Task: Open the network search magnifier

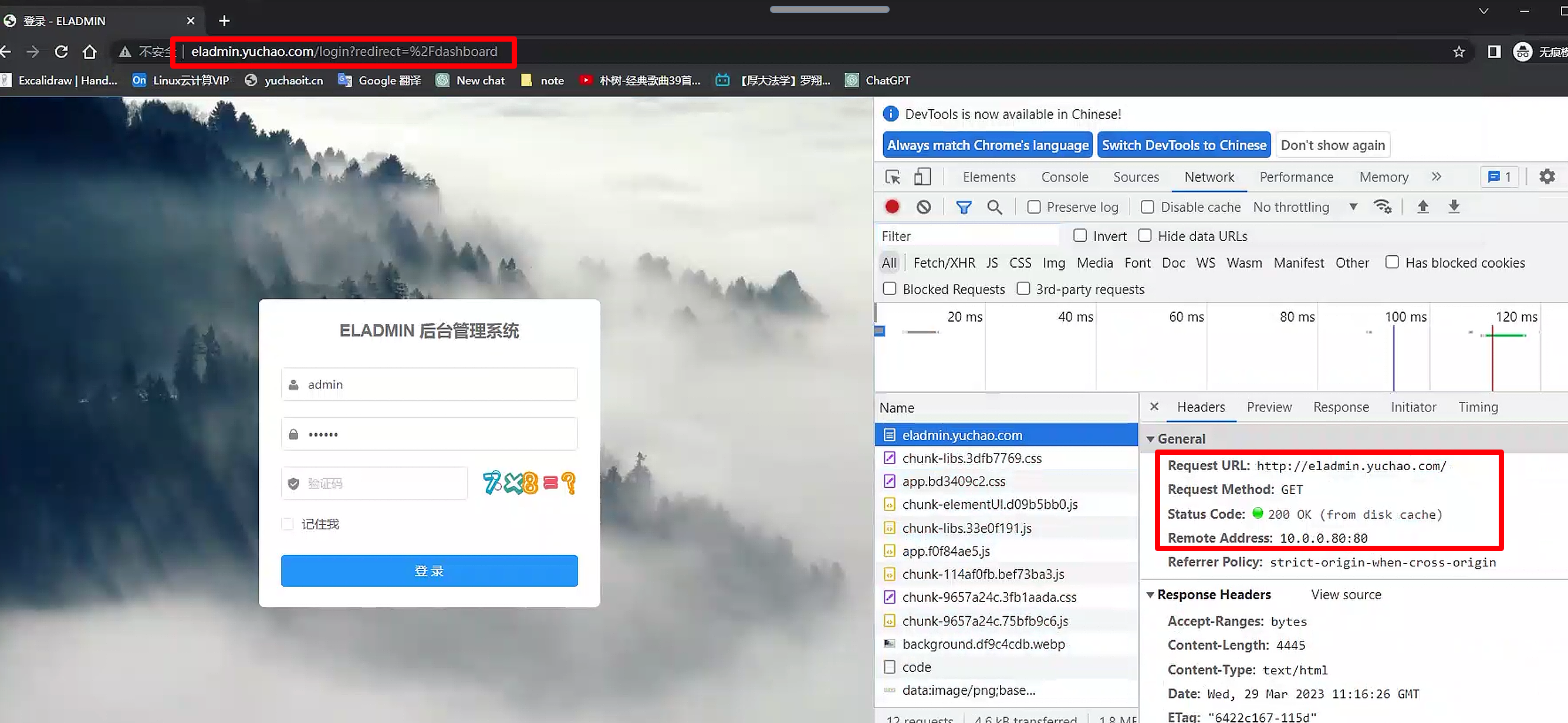Action: pos(994,207)
